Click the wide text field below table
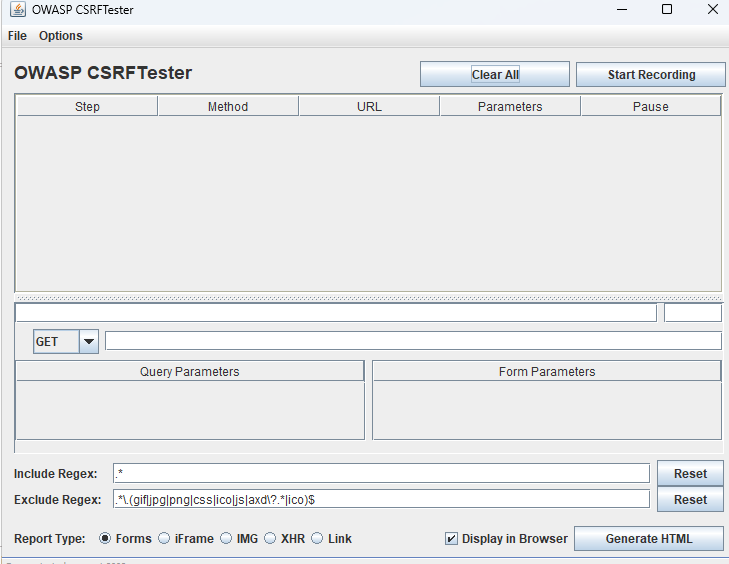 [336, 312]
